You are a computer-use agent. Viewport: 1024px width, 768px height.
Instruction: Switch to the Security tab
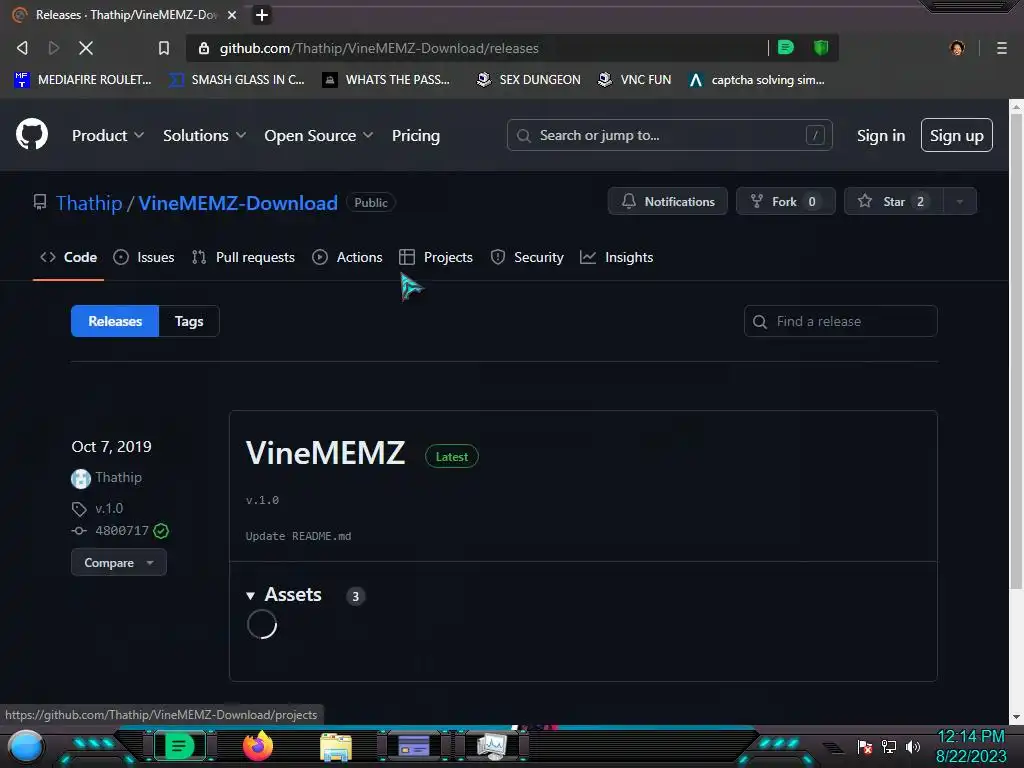click(x=527, y=257)
